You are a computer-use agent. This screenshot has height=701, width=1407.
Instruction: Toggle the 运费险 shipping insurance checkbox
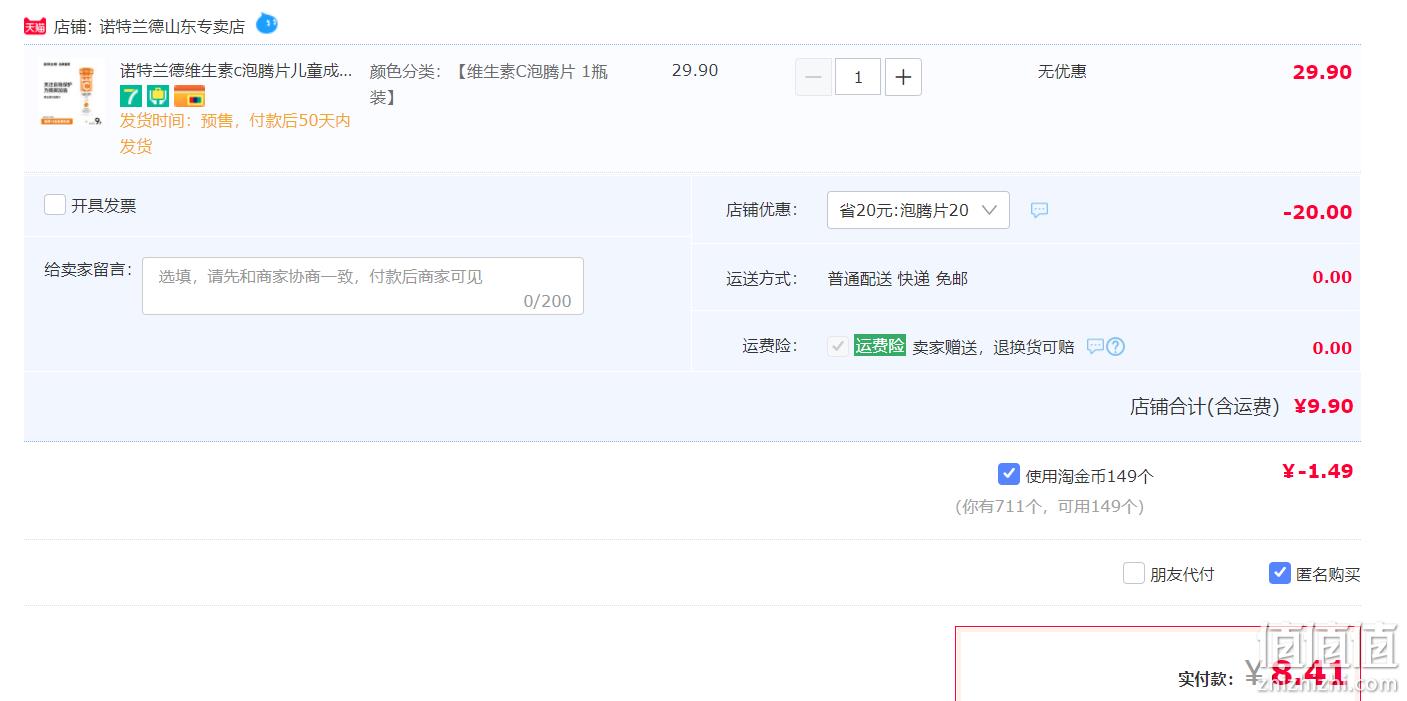[x=838, y=347]
